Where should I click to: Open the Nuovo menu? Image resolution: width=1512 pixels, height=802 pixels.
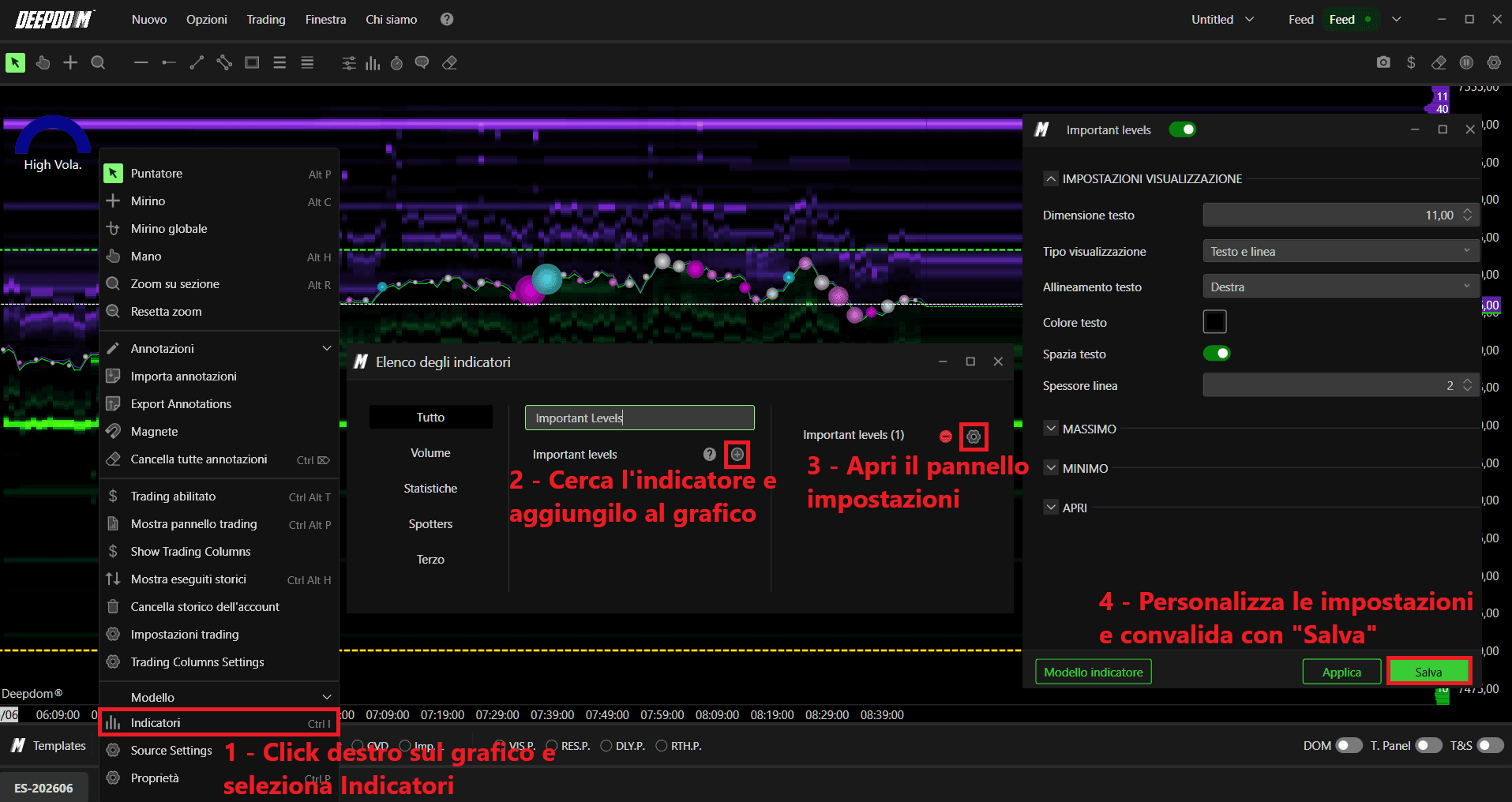click(149, 19)
